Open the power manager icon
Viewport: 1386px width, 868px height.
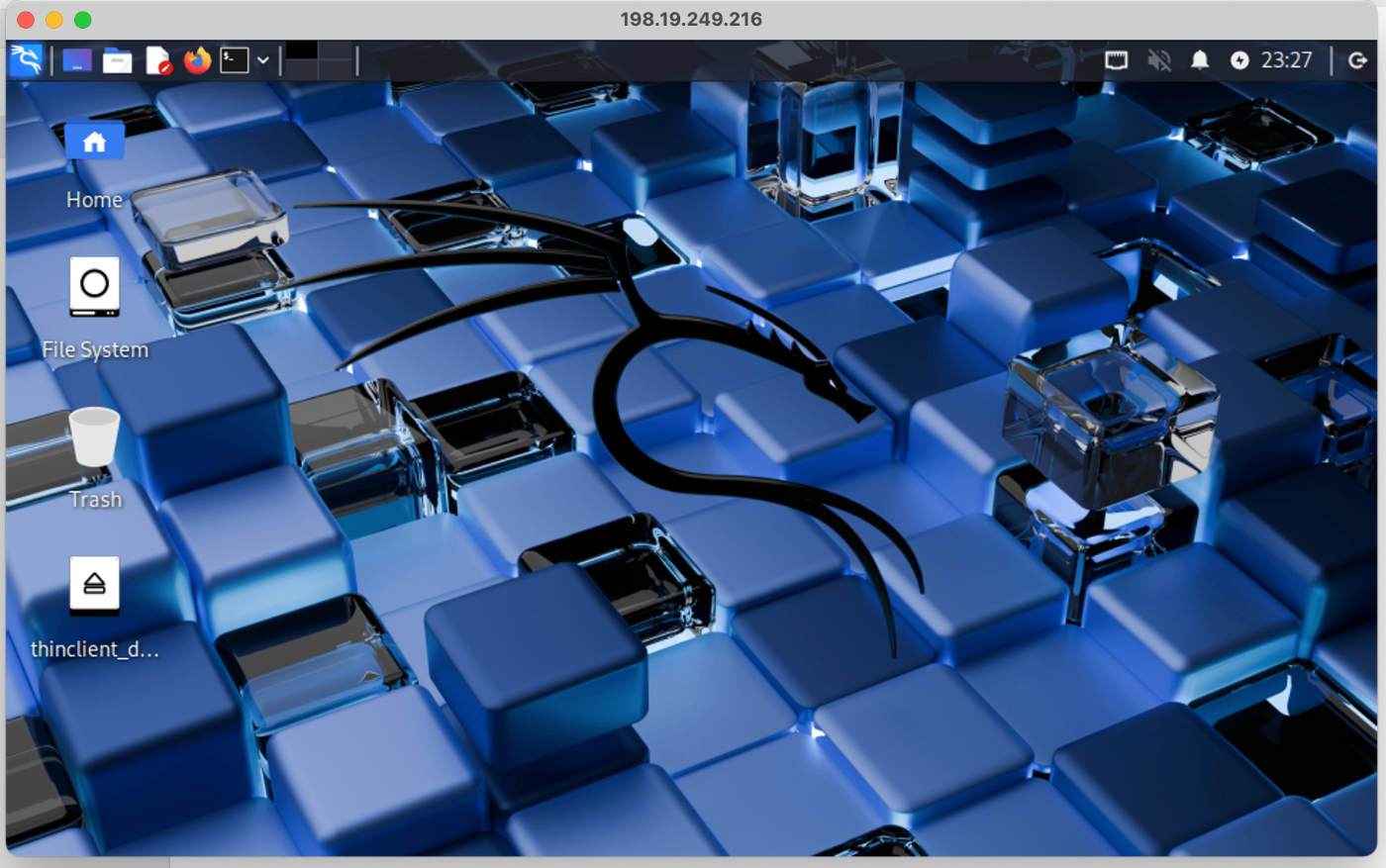point(1239,60)
